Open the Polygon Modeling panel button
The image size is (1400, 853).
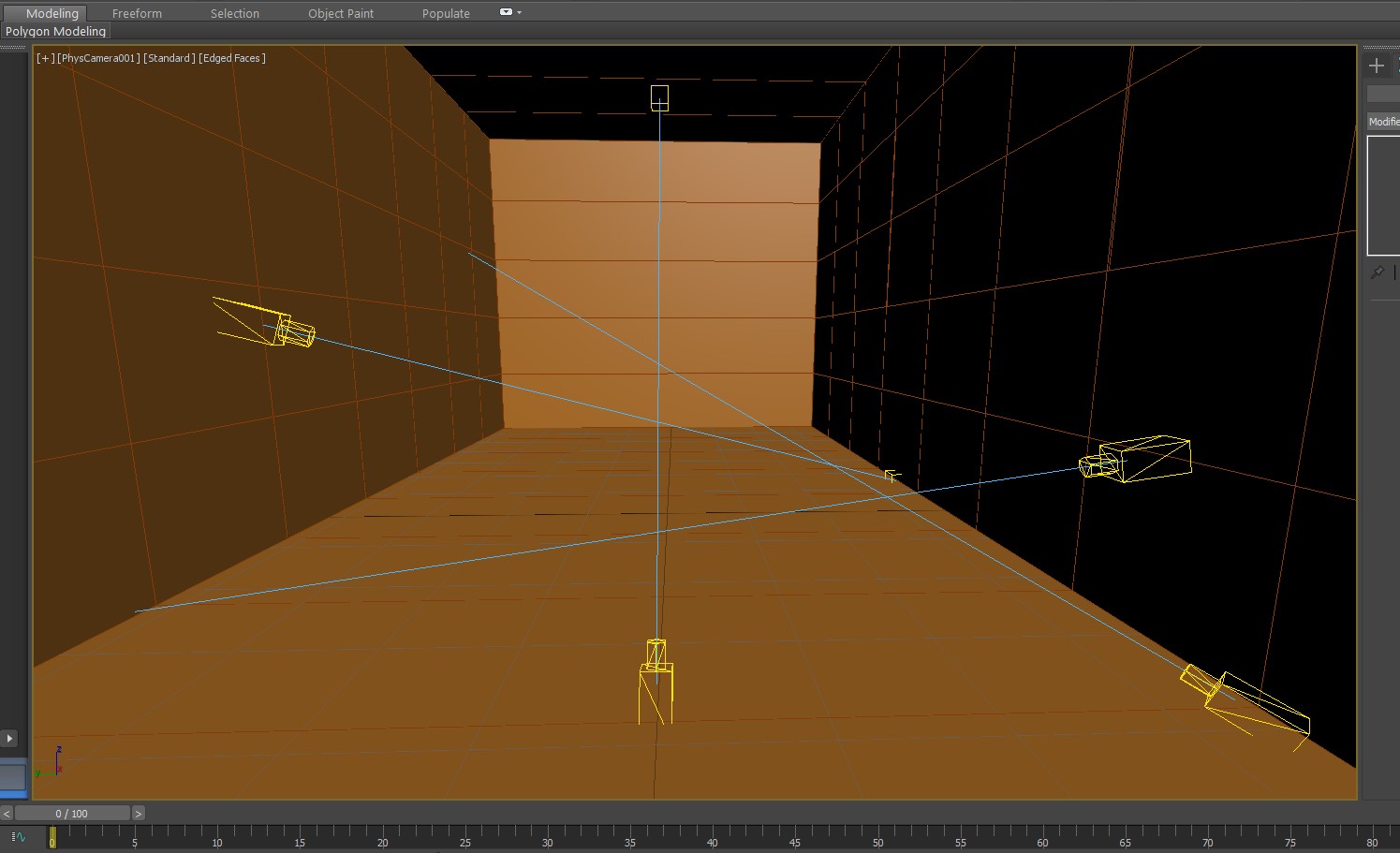[x=55, y=32]
